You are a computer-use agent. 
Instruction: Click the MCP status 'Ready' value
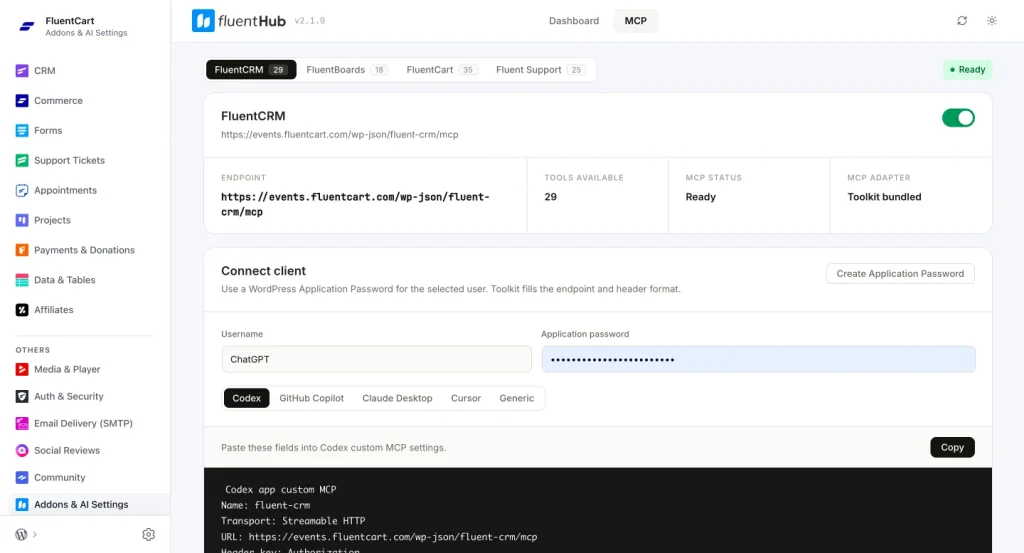point(701,197)
